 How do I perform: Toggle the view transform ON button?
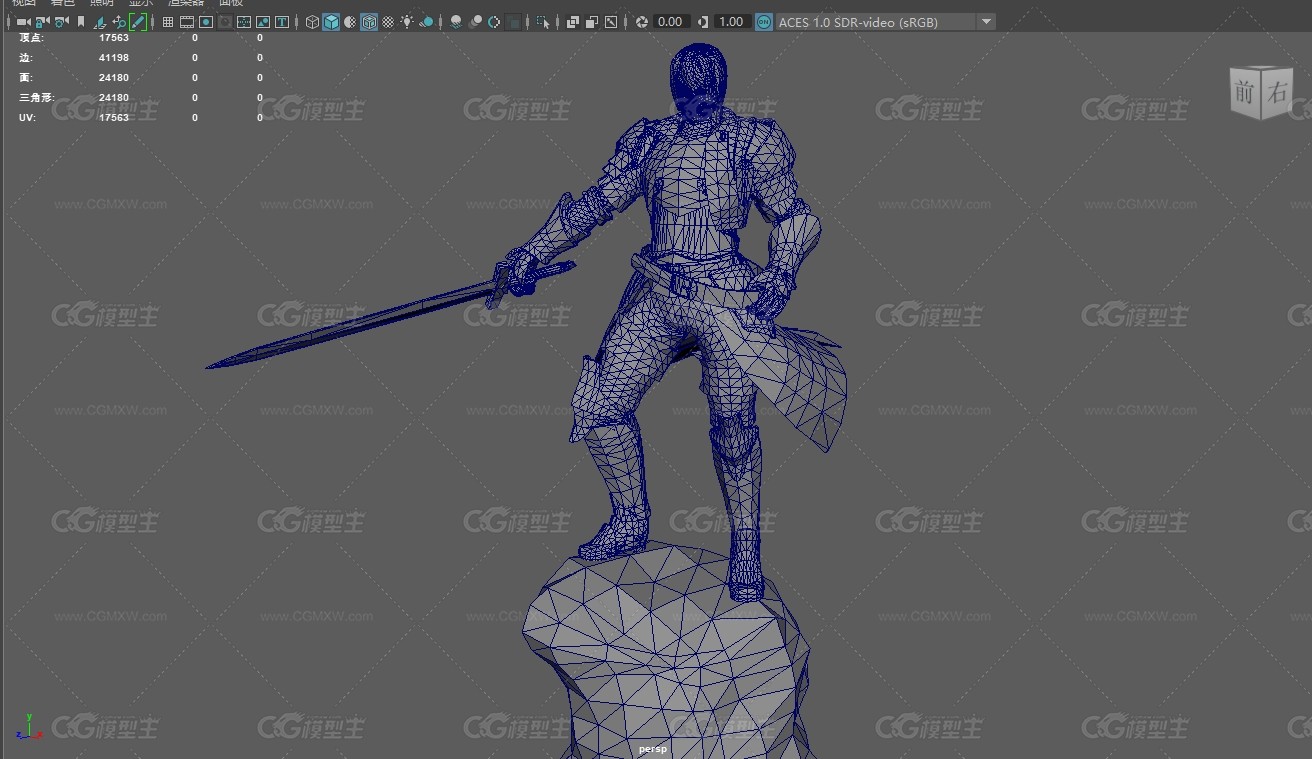pyautogui.click(x=764, y=22)
